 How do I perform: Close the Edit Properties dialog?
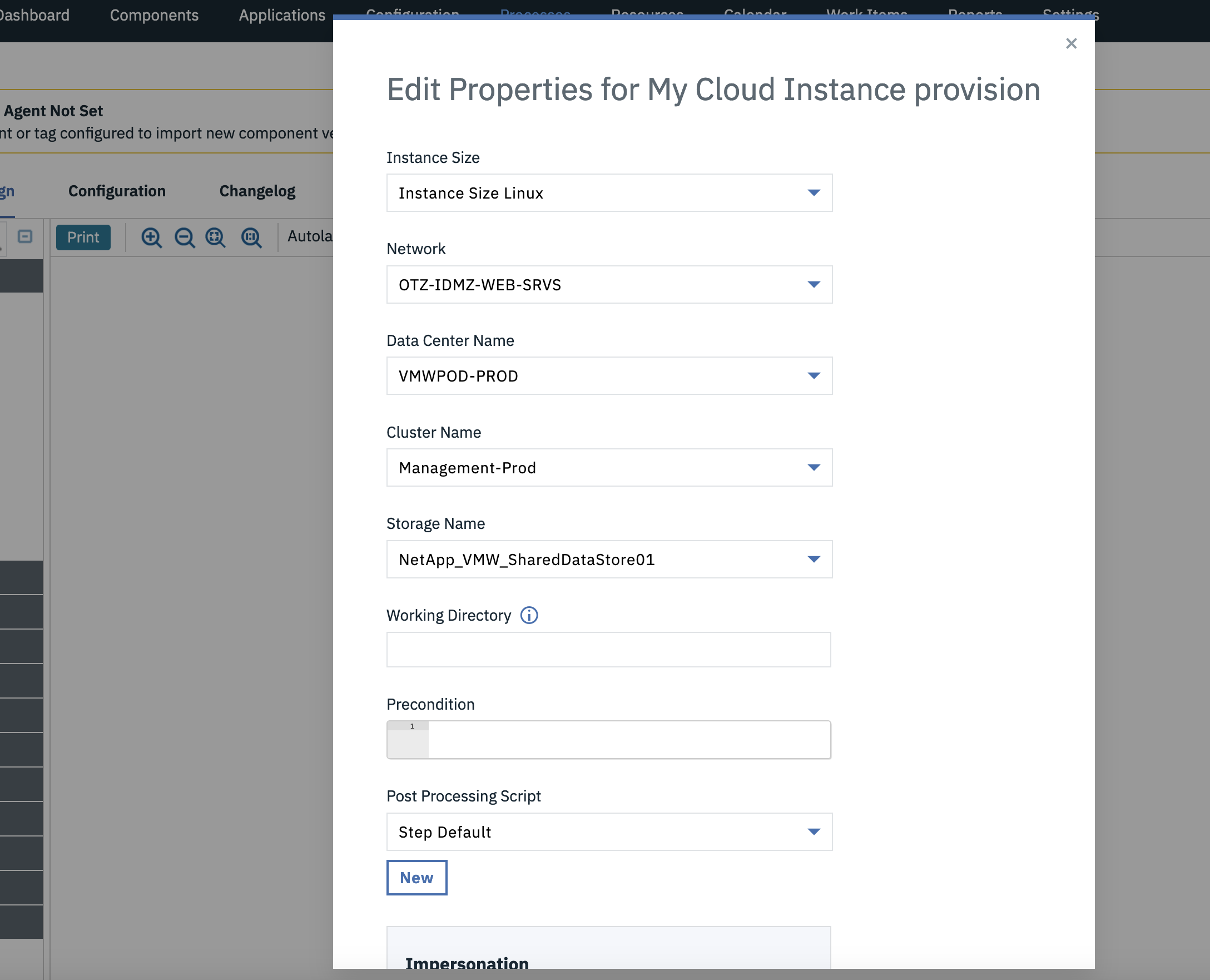(x=1070, y=43)
